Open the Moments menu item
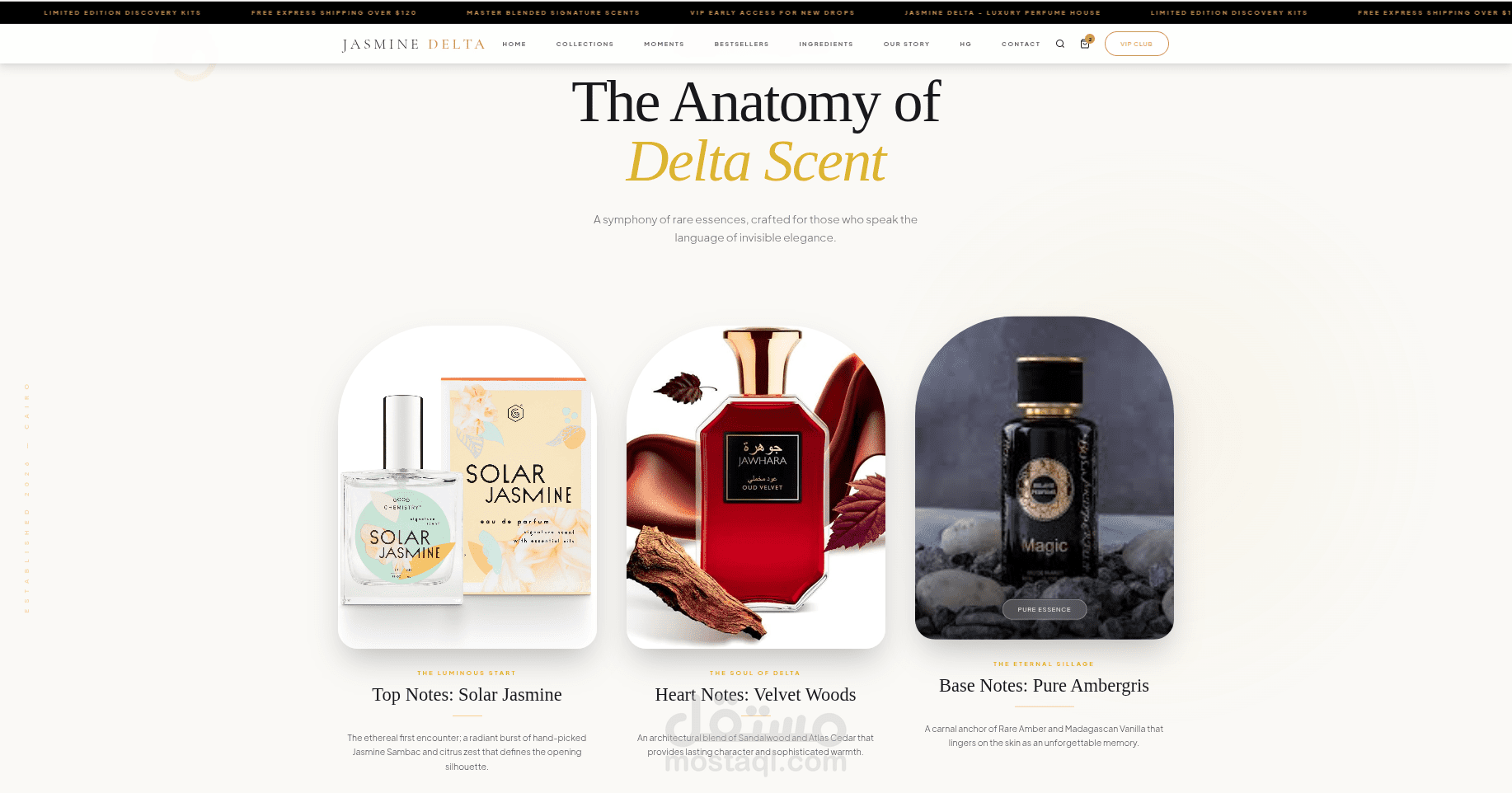 point(664,45)
